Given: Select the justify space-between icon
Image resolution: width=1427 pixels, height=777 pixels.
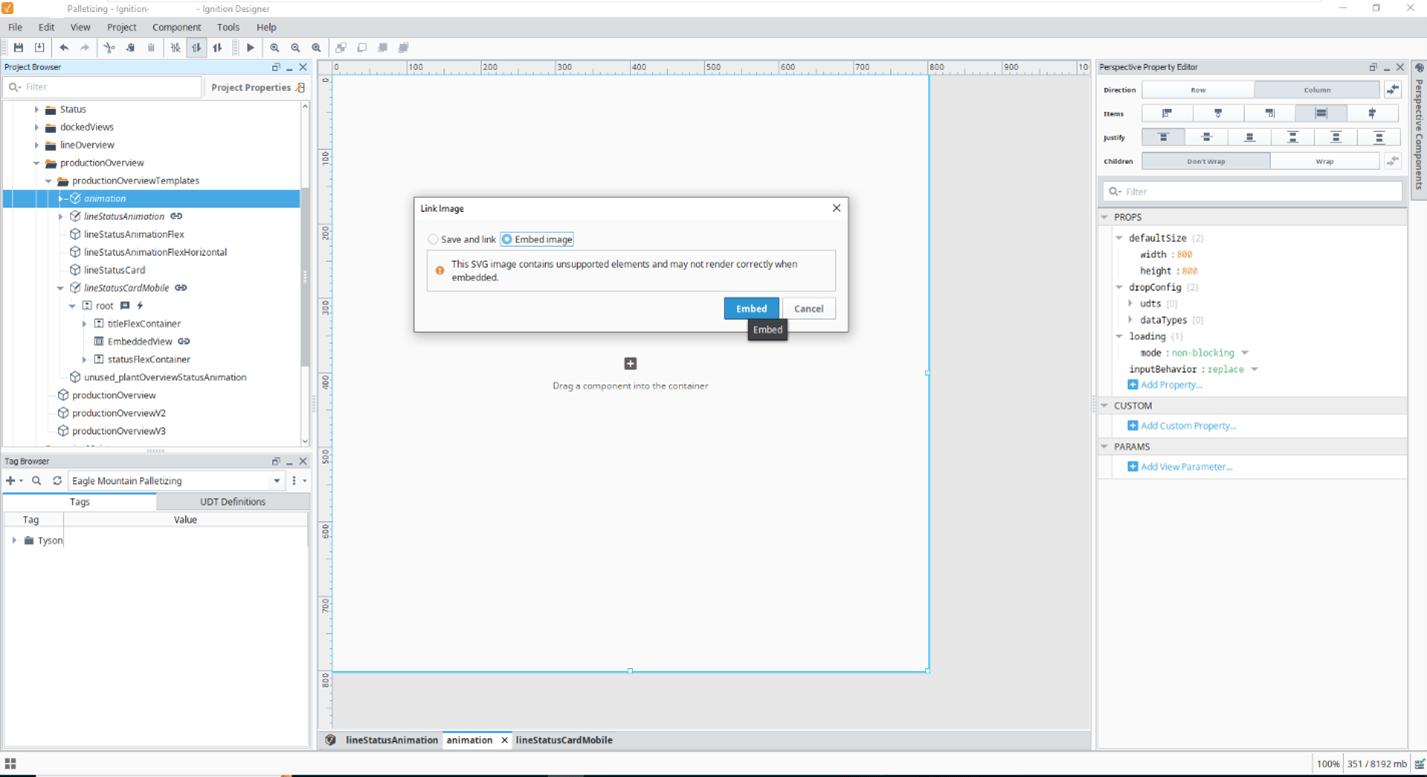Looking at the screenshot, I should click(x=1293, y=137).
